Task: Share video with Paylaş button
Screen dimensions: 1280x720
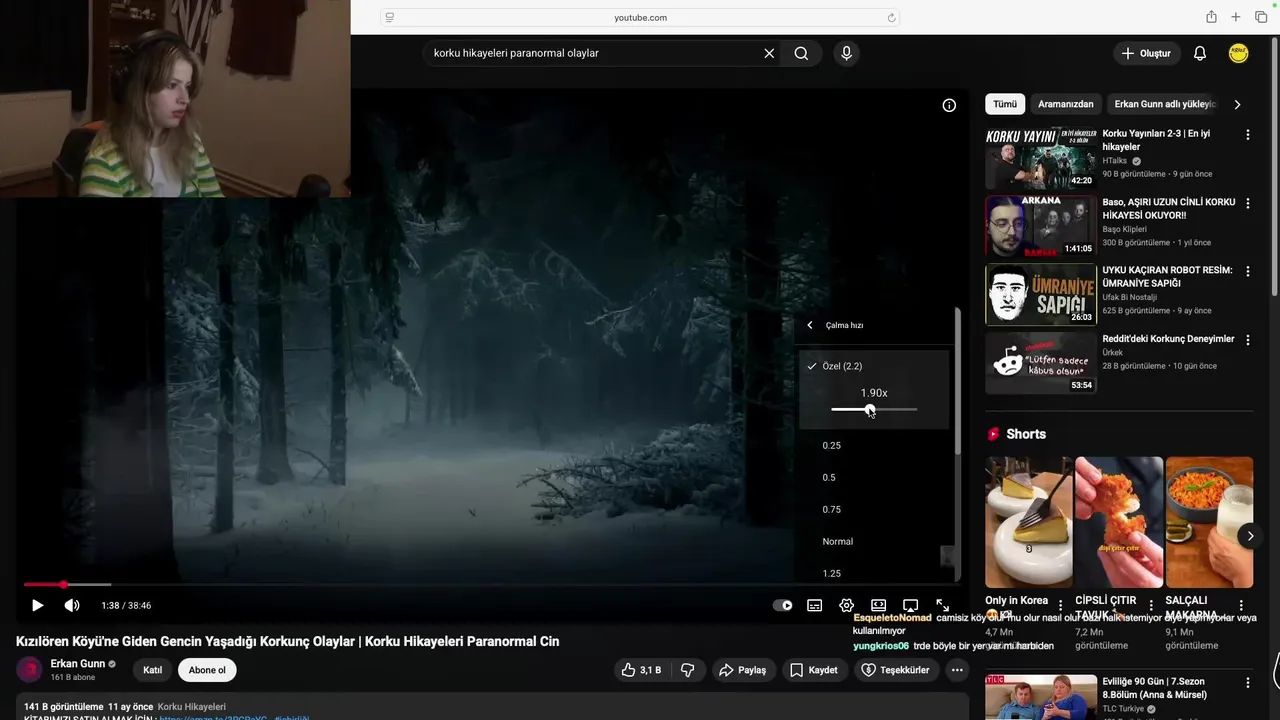Action: tap(743, 670)
